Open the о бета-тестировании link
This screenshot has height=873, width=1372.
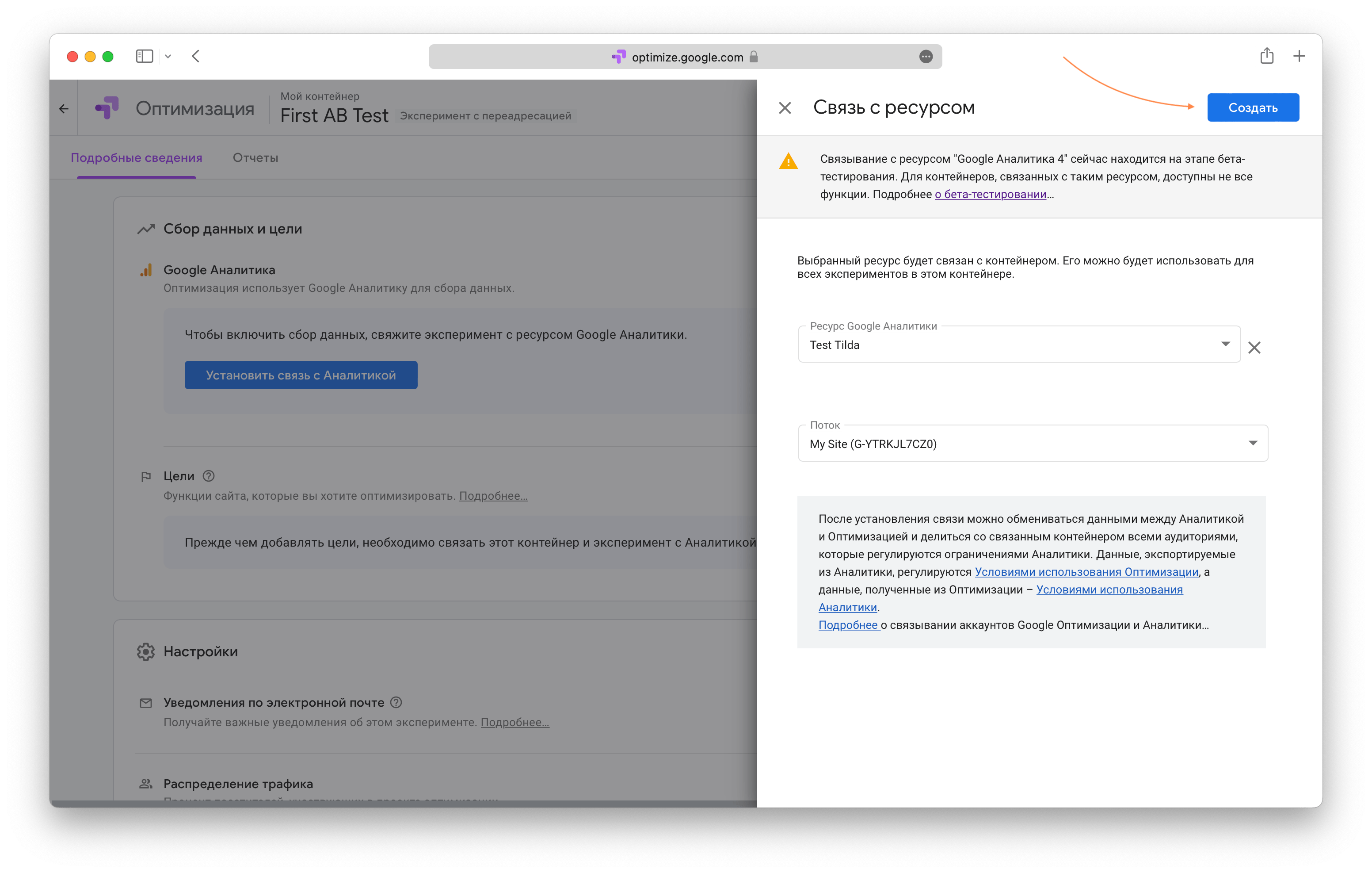coord(990,194)
